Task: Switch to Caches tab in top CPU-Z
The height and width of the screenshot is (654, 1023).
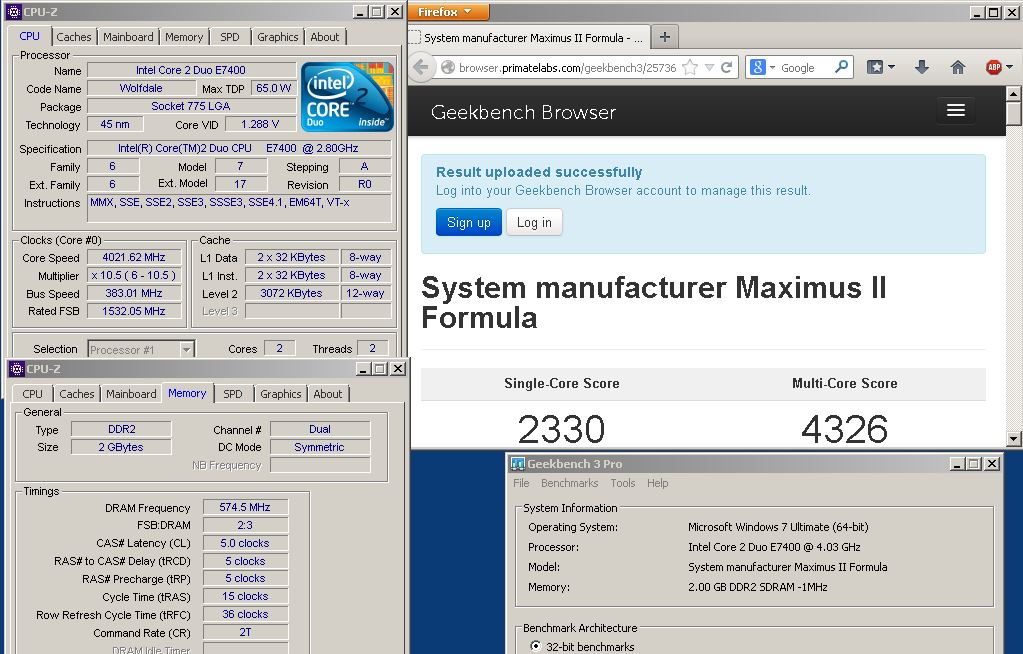Action: pos(74,37)
